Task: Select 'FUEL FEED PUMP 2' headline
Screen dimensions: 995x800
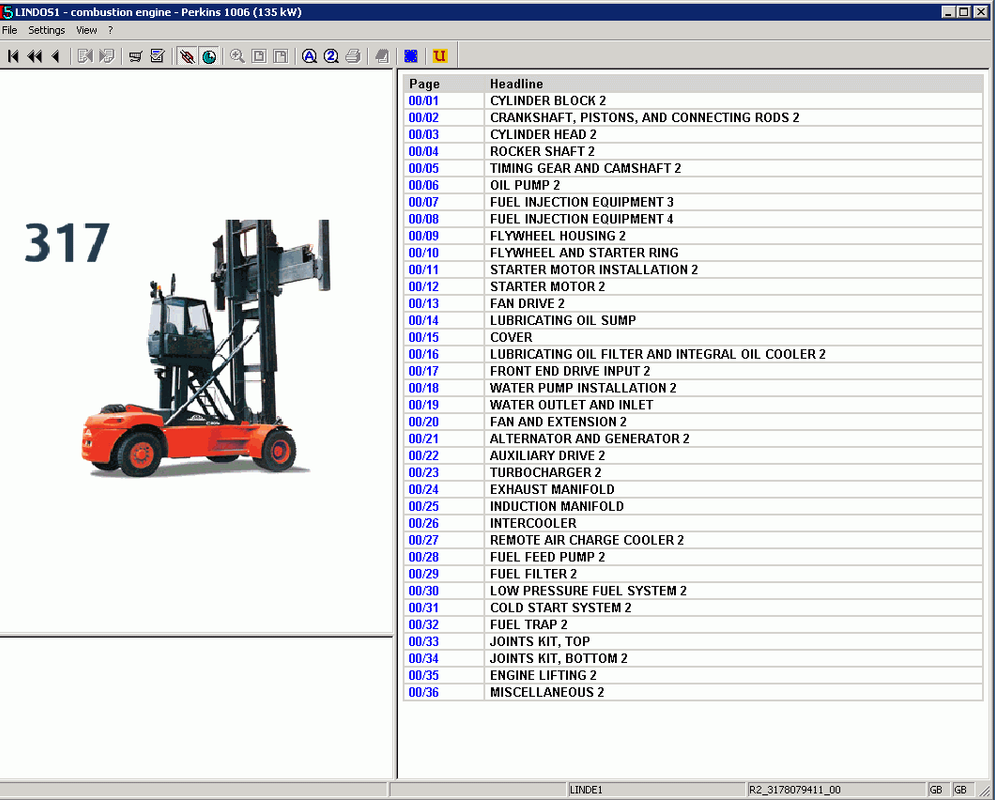Action: point(547,557)
